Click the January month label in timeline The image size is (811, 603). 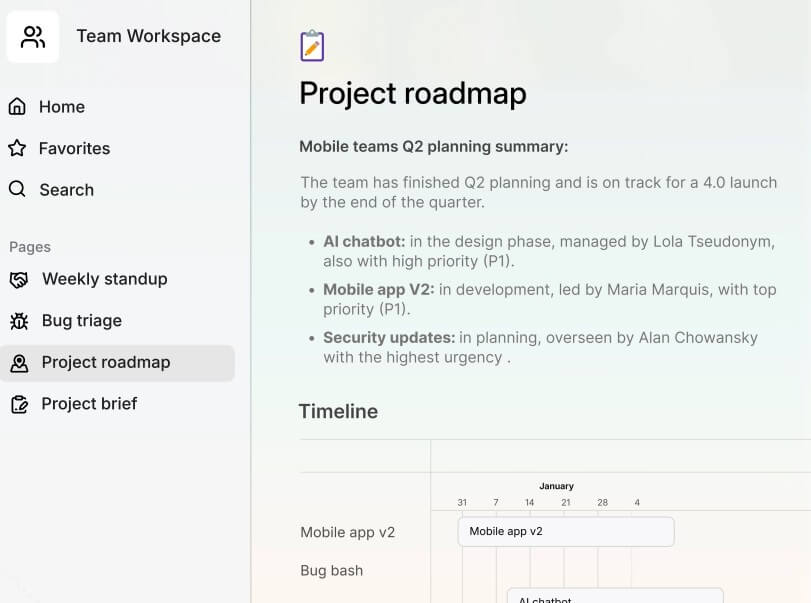click(x=557, y=486)
